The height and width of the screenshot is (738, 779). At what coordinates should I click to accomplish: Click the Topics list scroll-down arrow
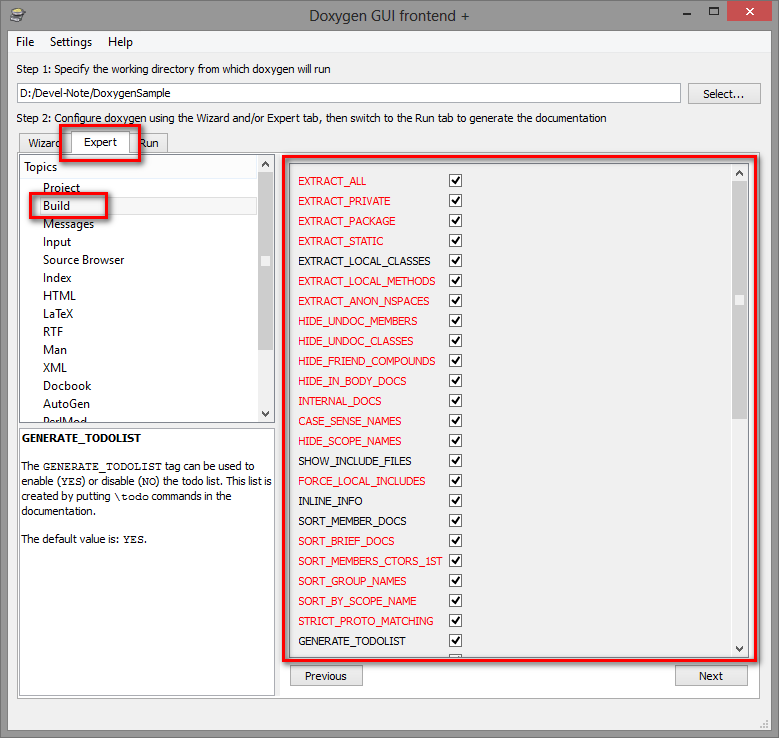coord(265,413)
